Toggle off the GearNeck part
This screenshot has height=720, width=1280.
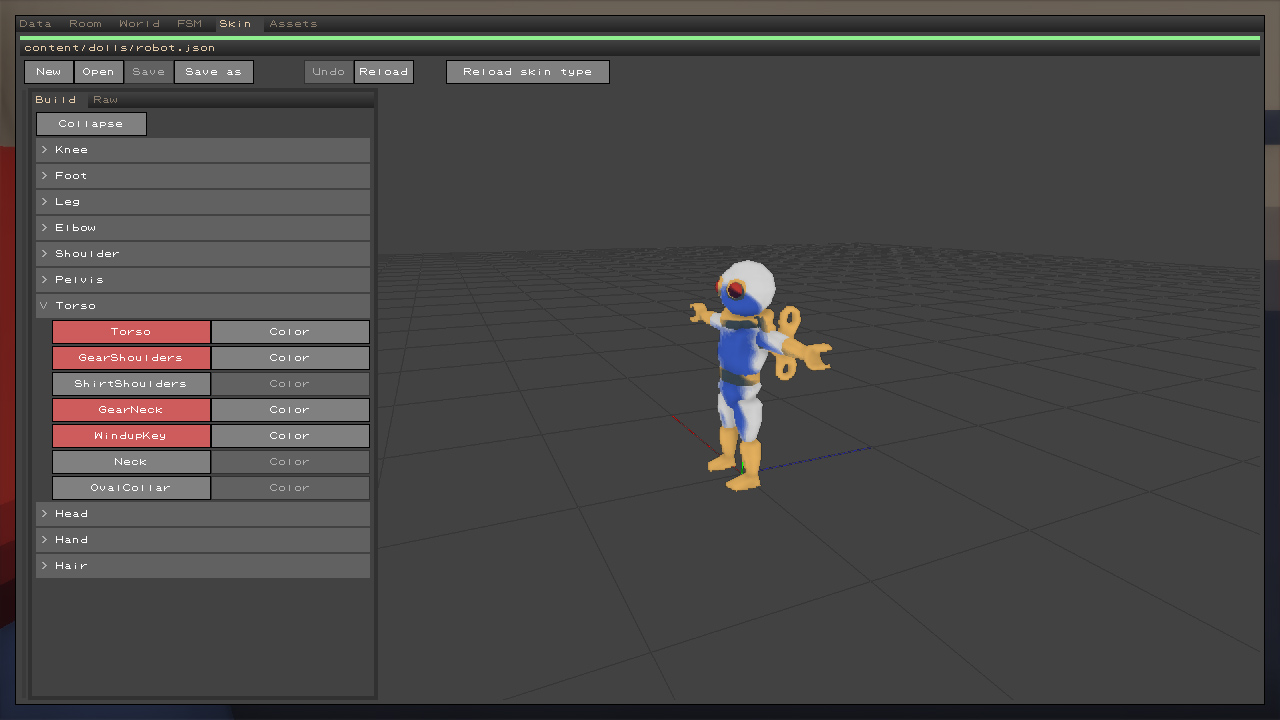pyautogui.click(x=131, y=410)
